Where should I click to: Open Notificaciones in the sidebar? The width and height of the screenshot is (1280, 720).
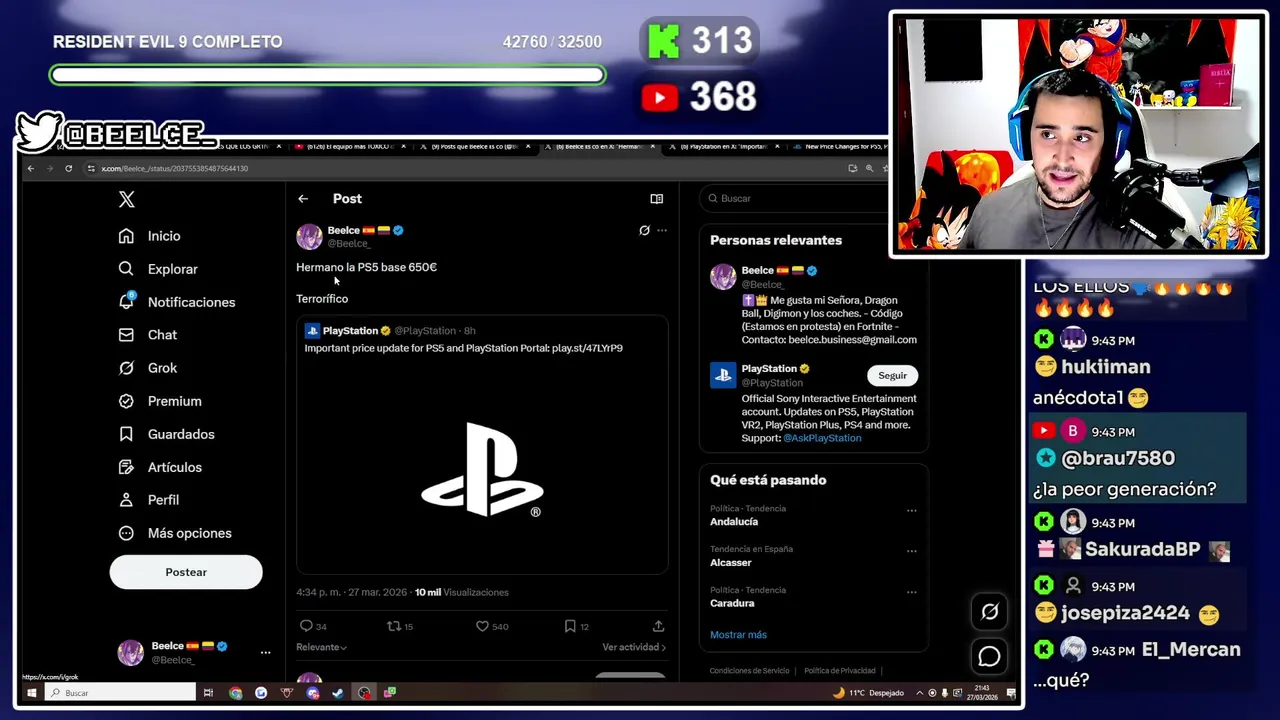(177, 302)
